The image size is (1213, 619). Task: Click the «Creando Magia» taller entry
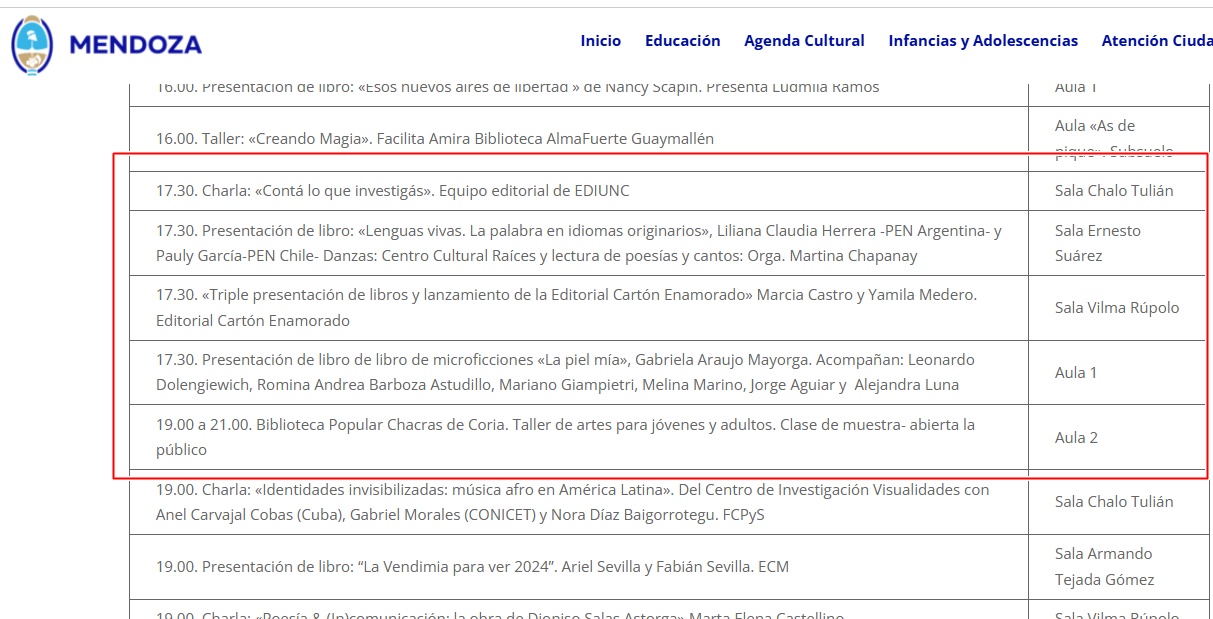[x=434, y=139]
